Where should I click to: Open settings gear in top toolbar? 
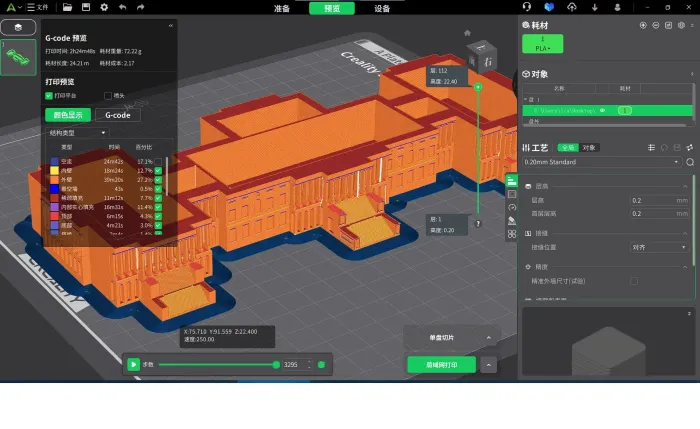[104, 7]
